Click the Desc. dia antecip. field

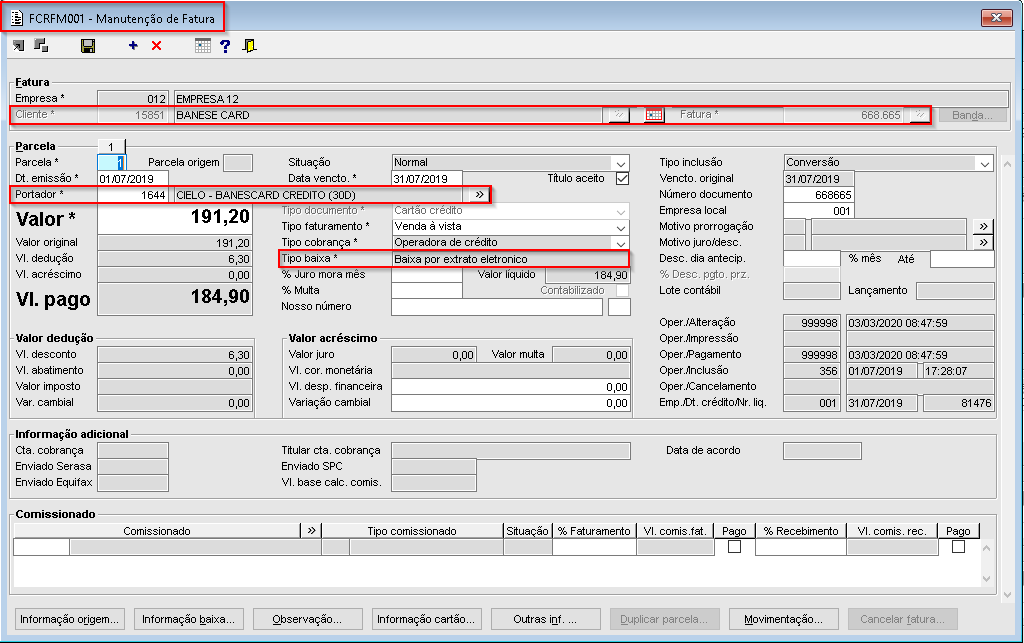point(812,259)
